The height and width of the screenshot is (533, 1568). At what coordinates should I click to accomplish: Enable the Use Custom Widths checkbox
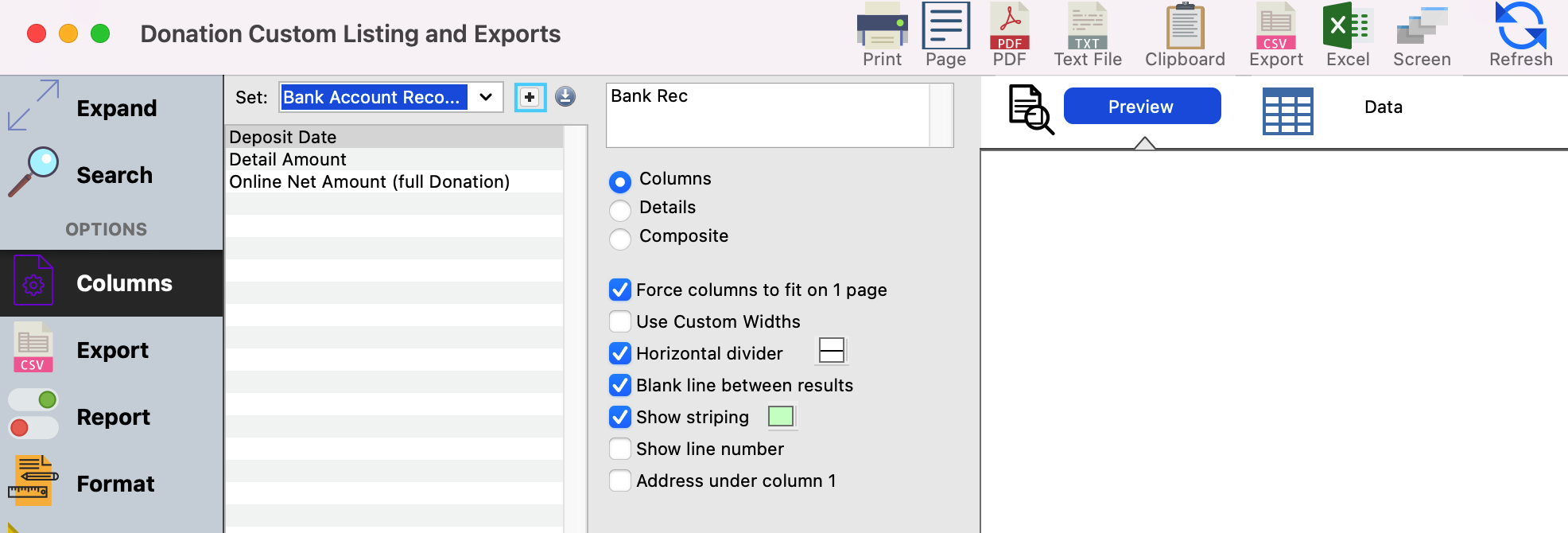(x=620, y=321)
